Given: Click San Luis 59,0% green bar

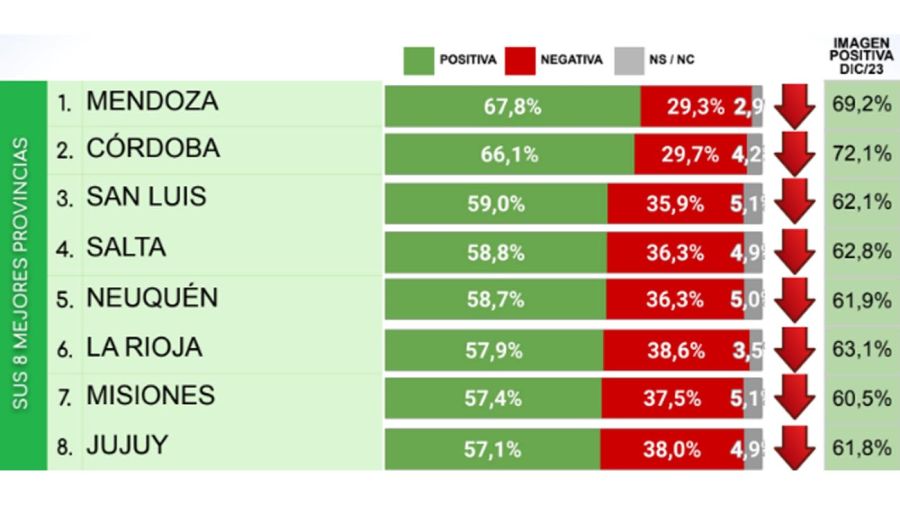Looking at the screenshot, I should coord(495,204).
